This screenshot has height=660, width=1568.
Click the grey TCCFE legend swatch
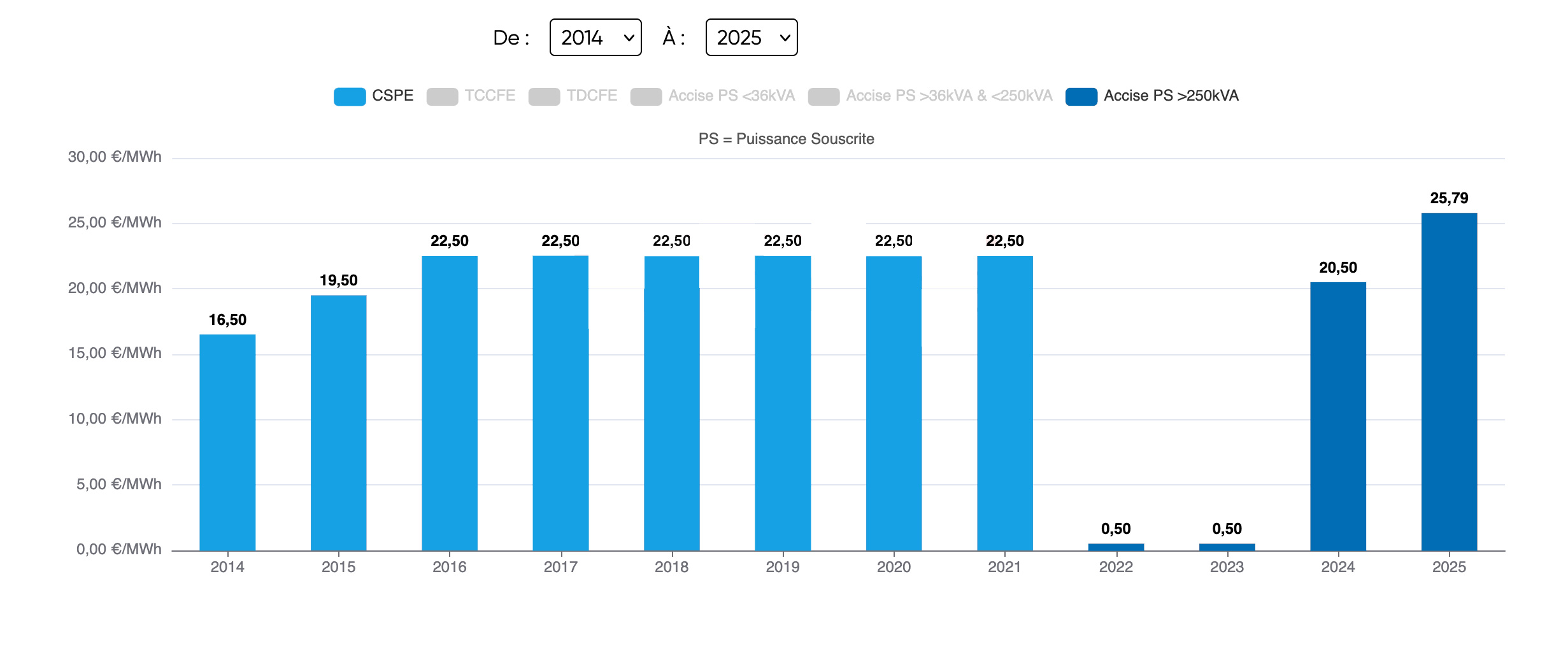click(x=442, y=96)
